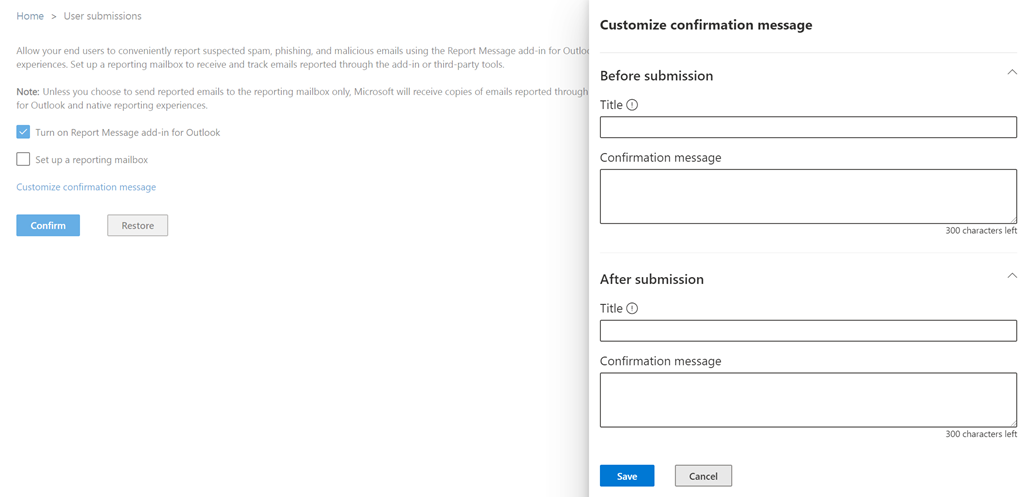
Task: Focus the Before submission Title field
Action: [808, 127]
